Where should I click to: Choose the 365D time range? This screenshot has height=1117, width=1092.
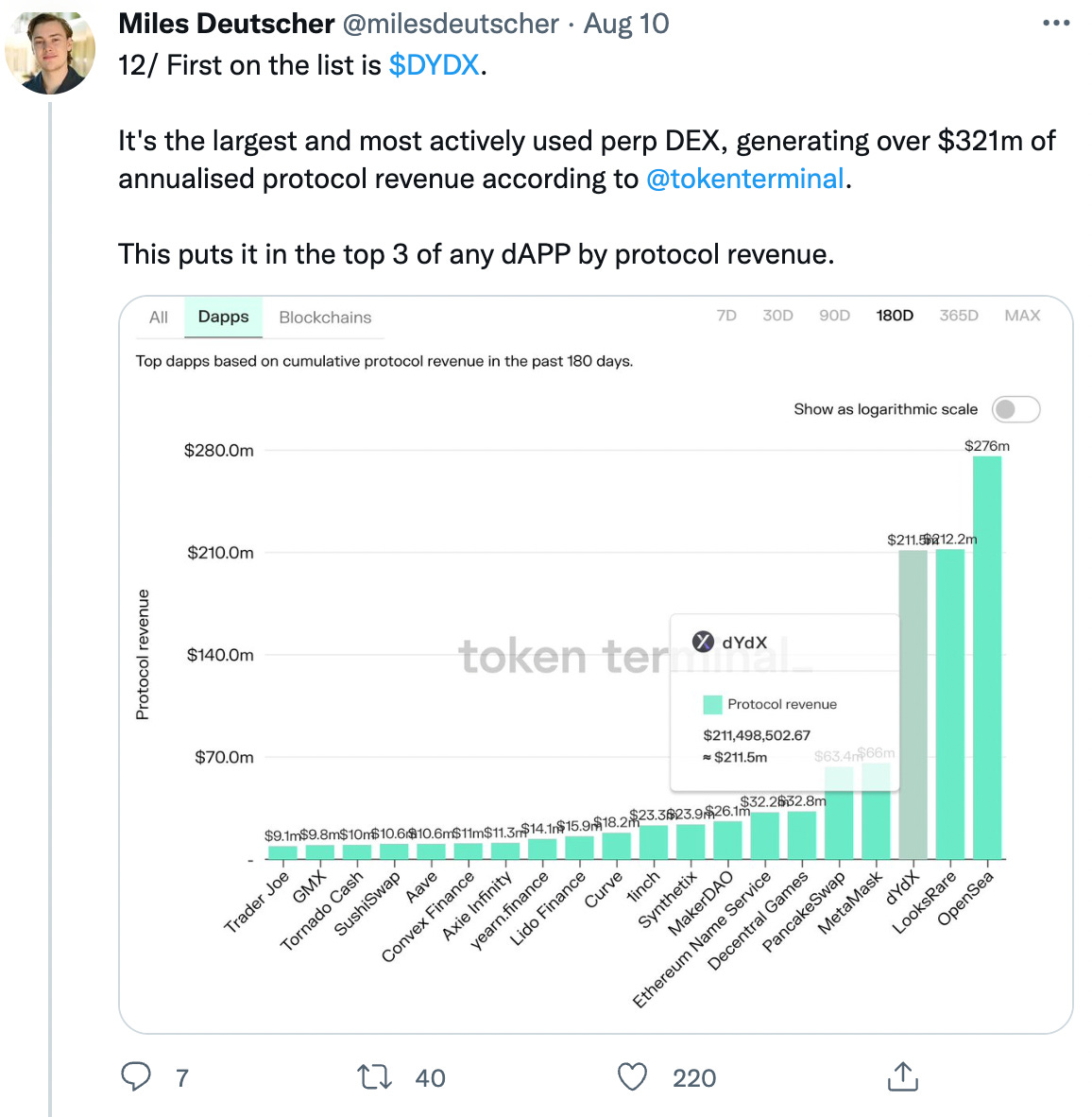click(959, 316)
